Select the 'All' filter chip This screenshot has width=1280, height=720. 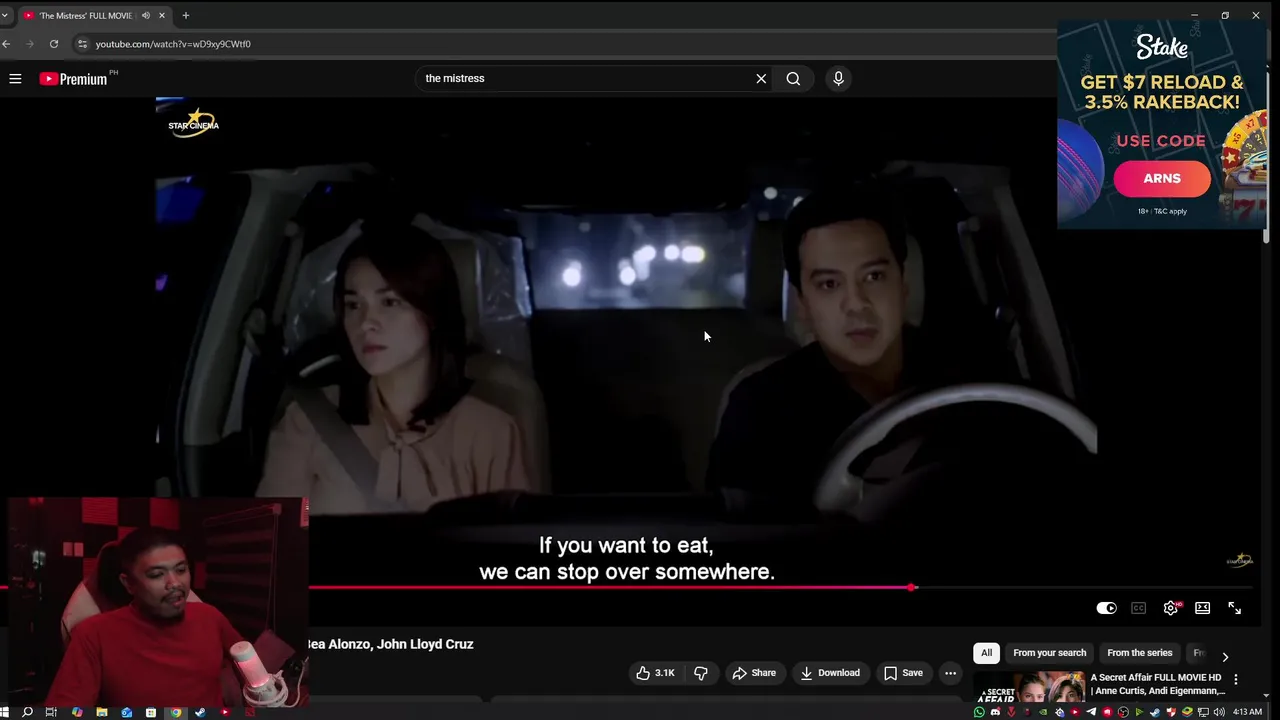986,653
